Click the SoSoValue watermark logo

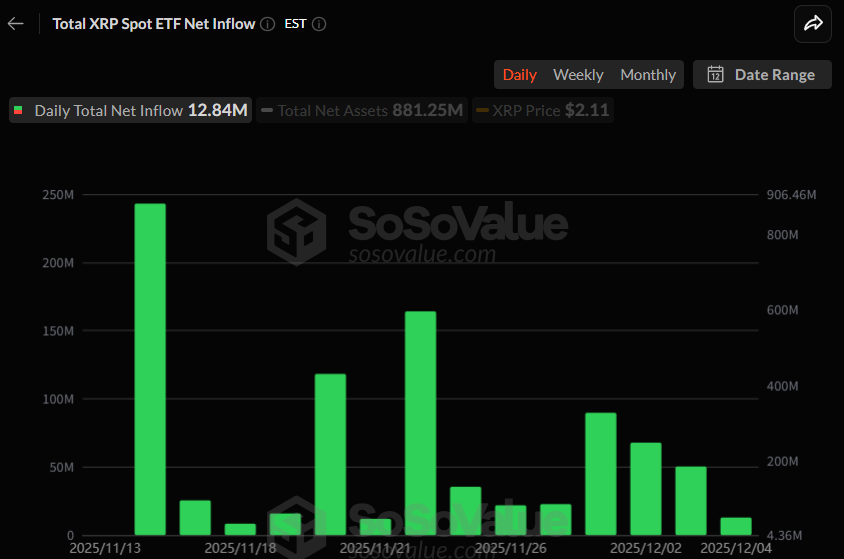coord(296,231)
